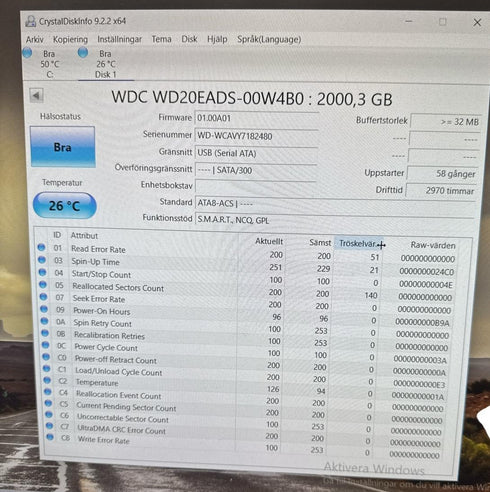Click the Raw-värden column header

(433, 245)
